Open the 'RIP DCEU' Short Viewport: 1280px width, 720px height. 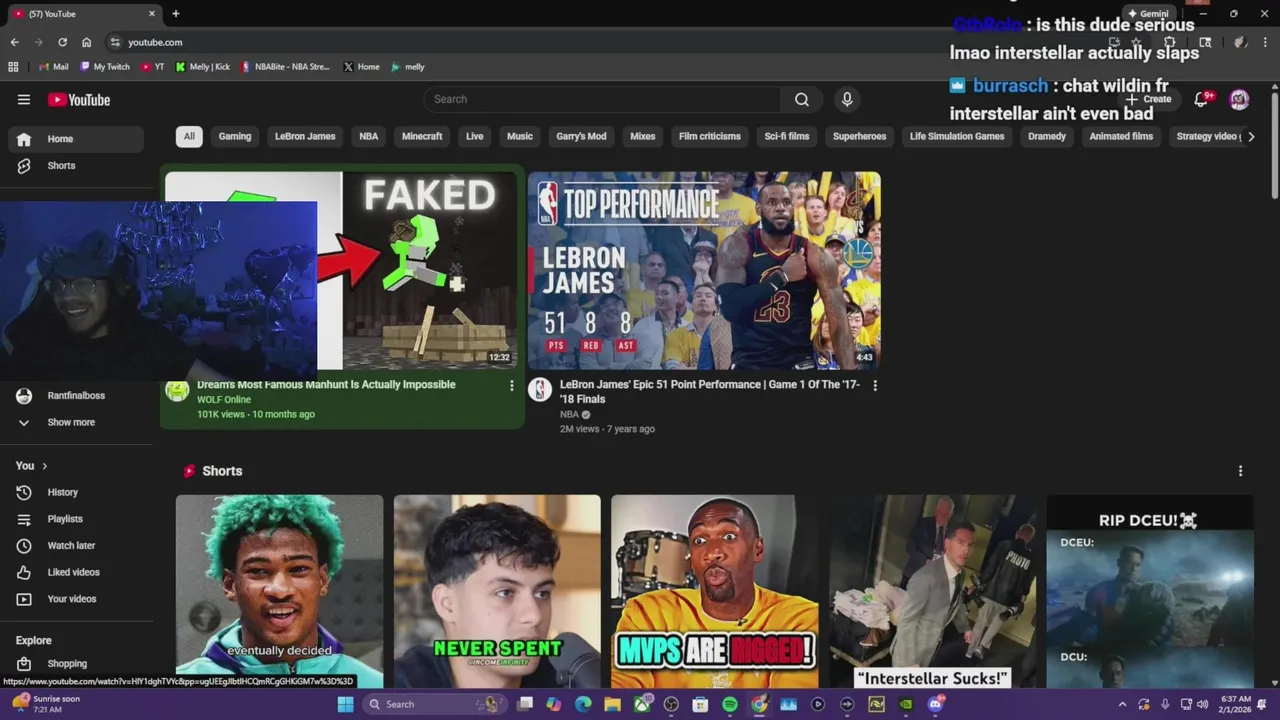tap(1150, 591)
